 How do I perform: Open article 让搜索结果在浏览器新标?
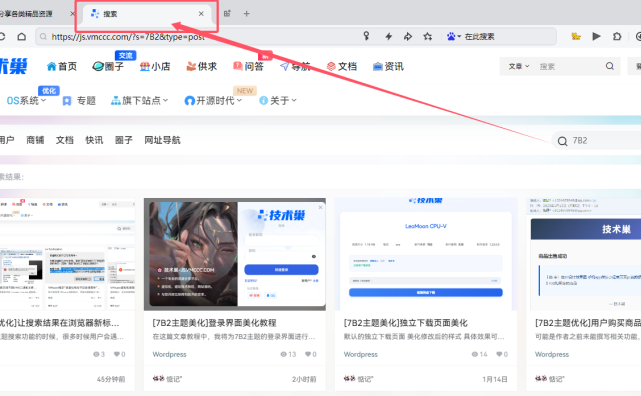click(x=60, y=323)
